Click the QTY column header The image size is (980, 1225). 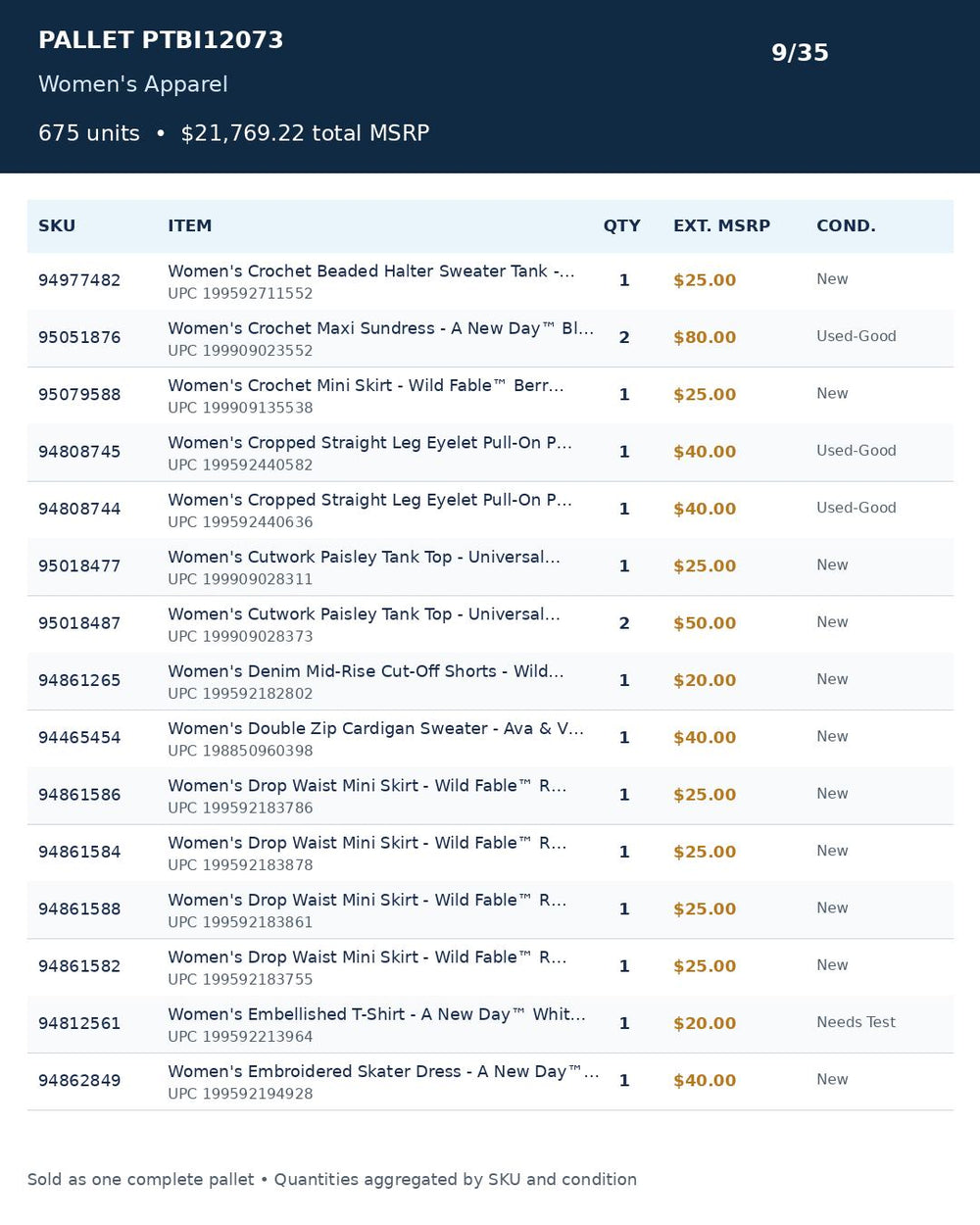coord(621,225)
